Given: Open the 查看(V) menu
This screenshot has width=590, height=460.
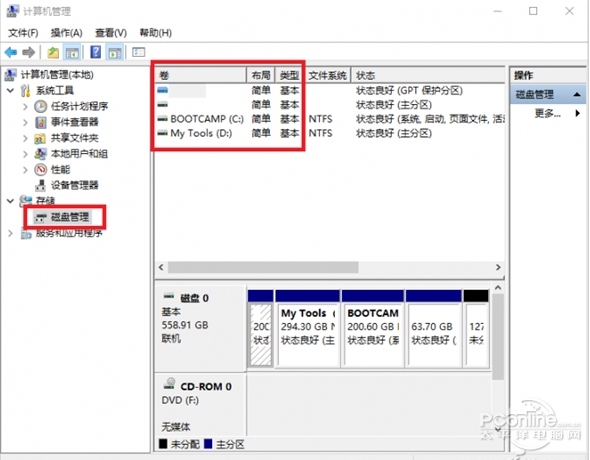Looking at the screenshot, I should (111, 33).
